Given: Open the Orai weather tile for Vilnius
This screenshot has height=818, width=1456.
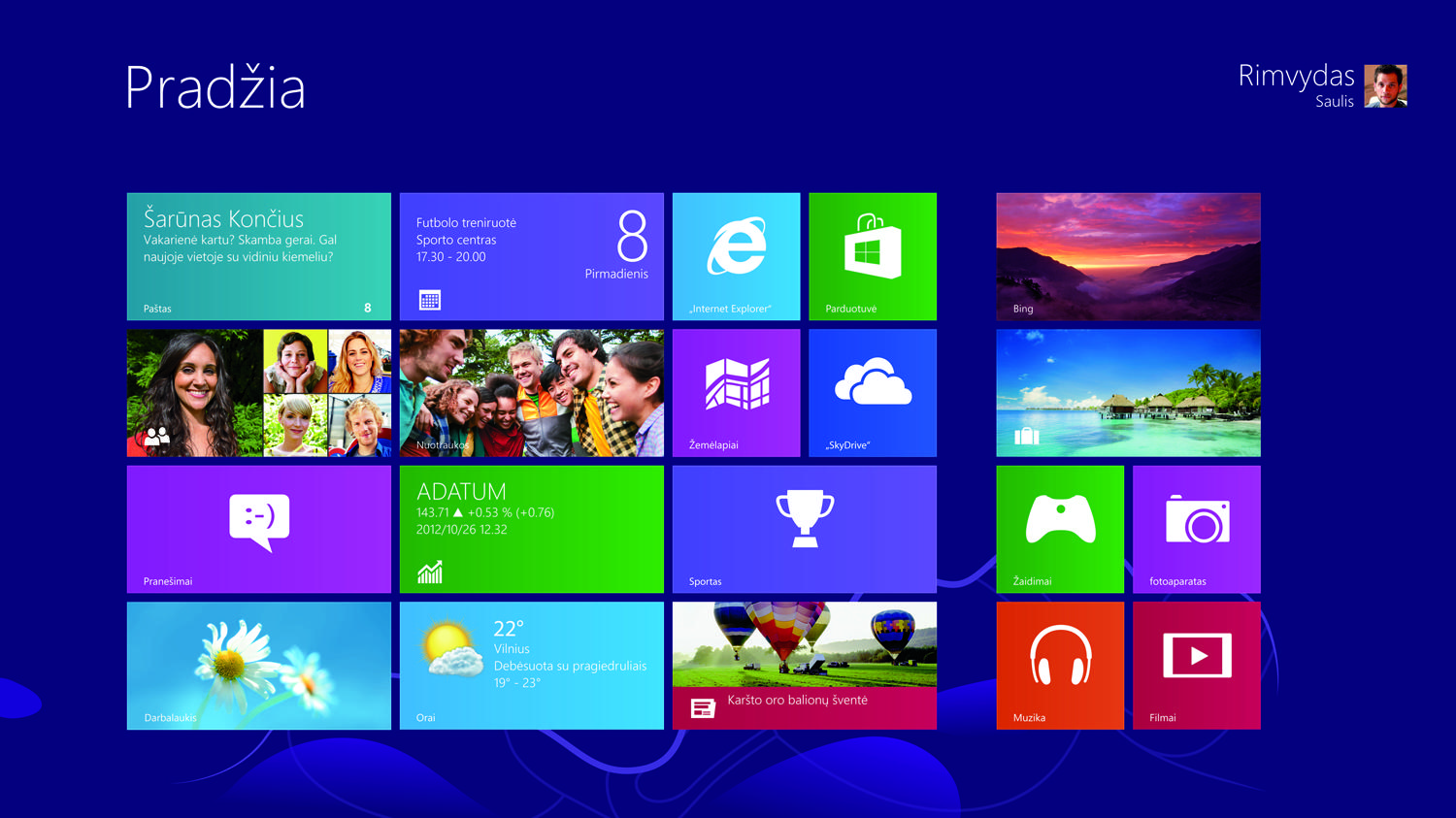Looking at the screenshot, I should pyautogui.click(x=531, y=665).
